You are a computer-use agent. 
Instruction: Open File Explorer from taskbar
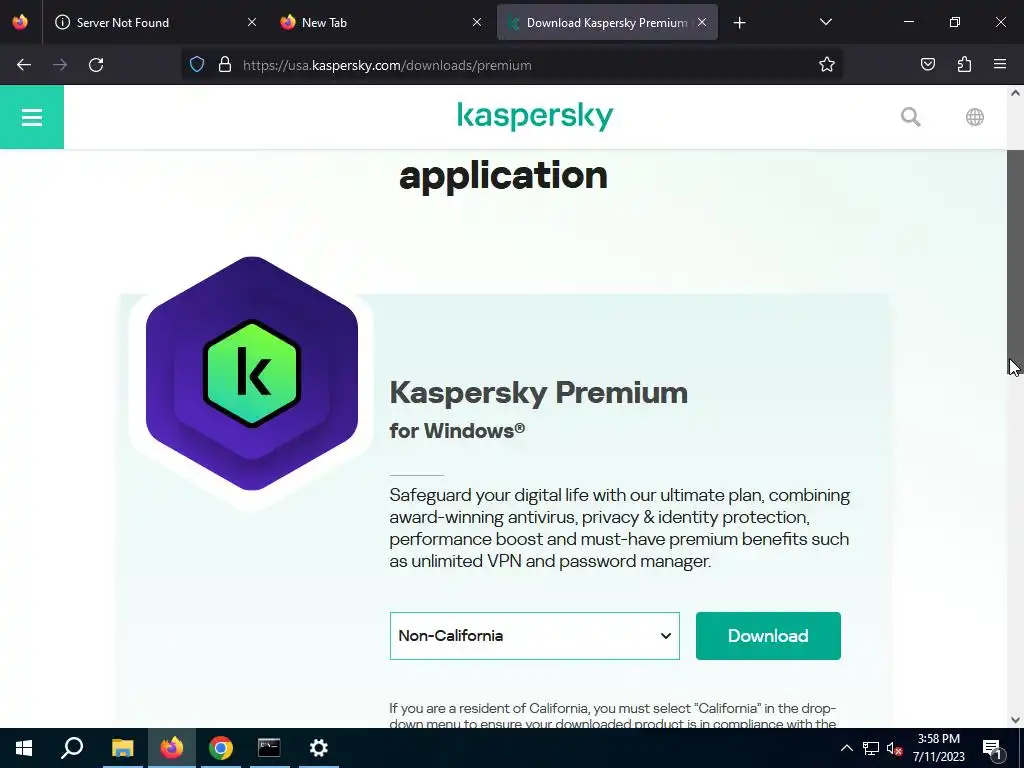[122, 748]
